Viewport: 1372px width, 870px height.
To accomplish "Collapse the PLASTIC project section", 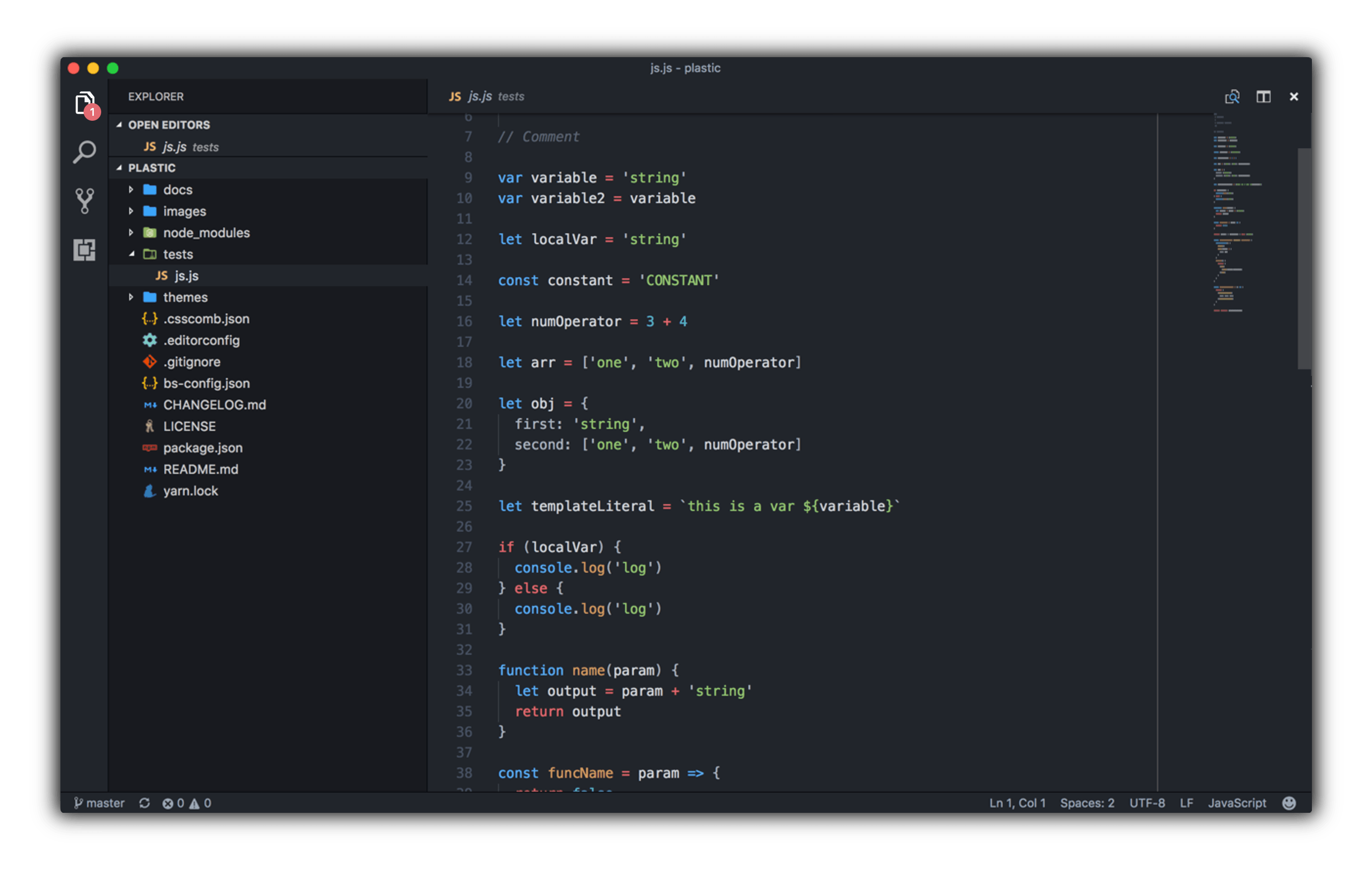I will tap(119, 168).
